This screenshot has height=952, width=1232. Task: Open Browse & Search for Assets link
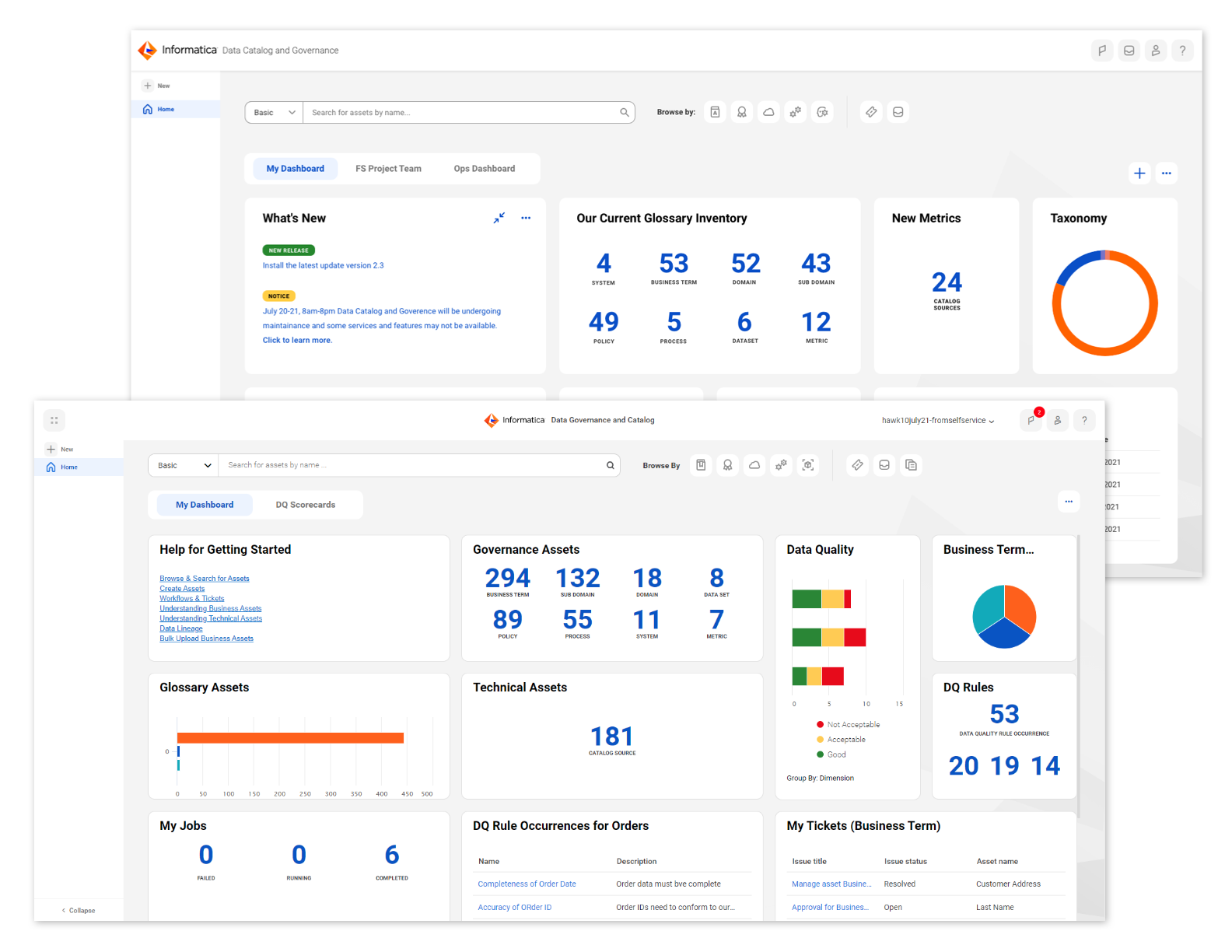[x=205, y=579]
